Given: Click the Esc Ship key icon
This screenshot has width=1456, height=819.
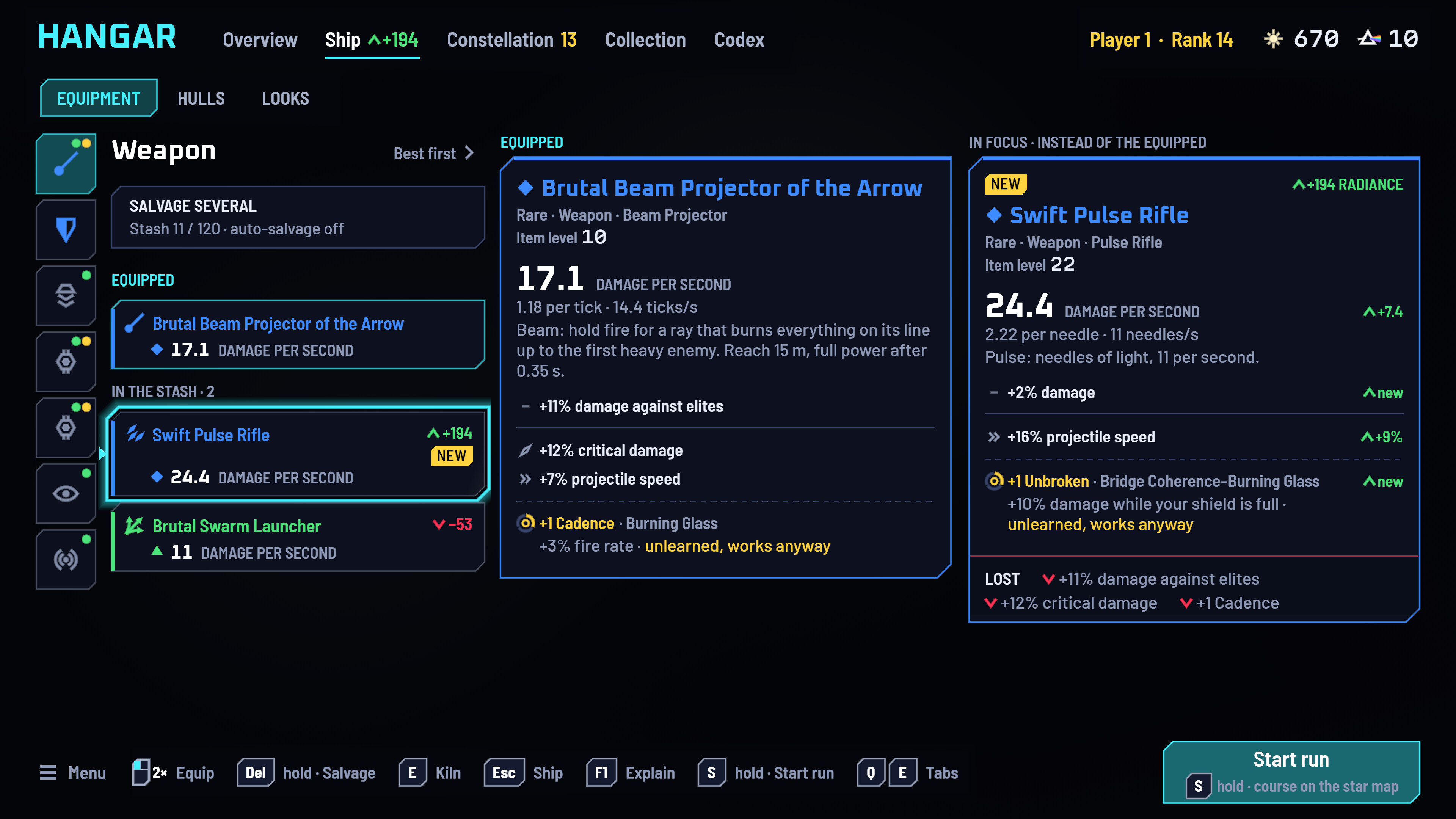Looking at the screenshot, I should tap(504, 773).
